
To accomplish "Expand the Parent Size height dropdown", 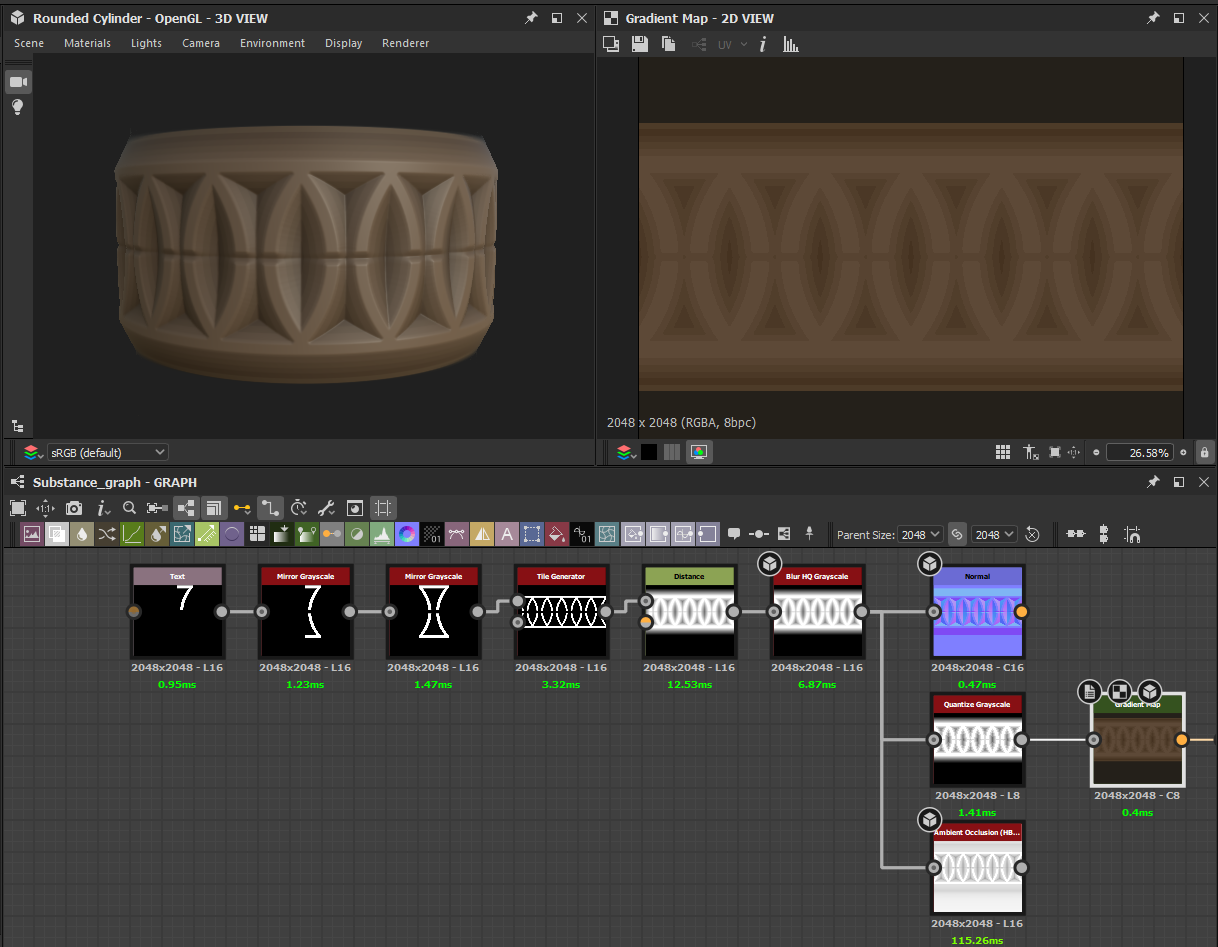I will pyautogui.click(x=994, y=534).
